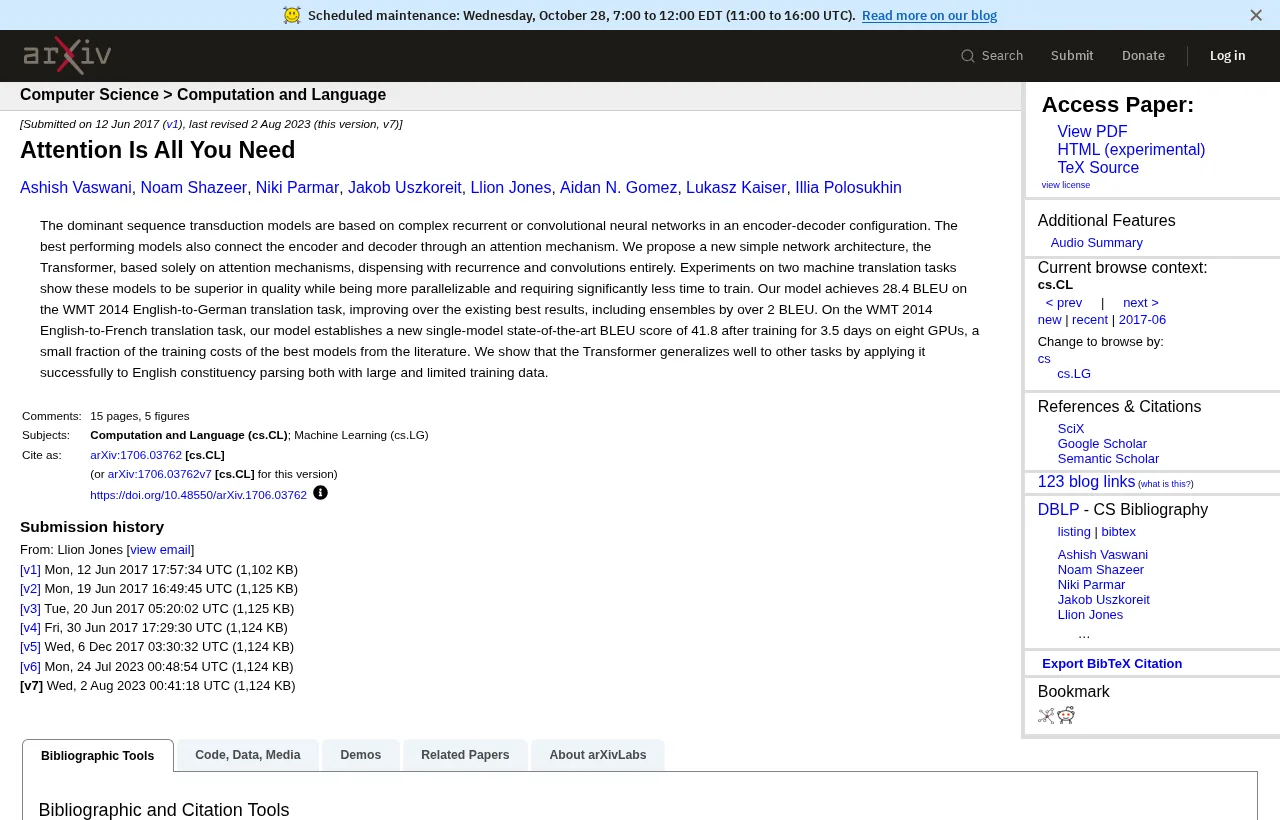Click the DOI info icon
Image resolution: width=1280 pixels, height=820 pixels.
(x=320, y=493)
